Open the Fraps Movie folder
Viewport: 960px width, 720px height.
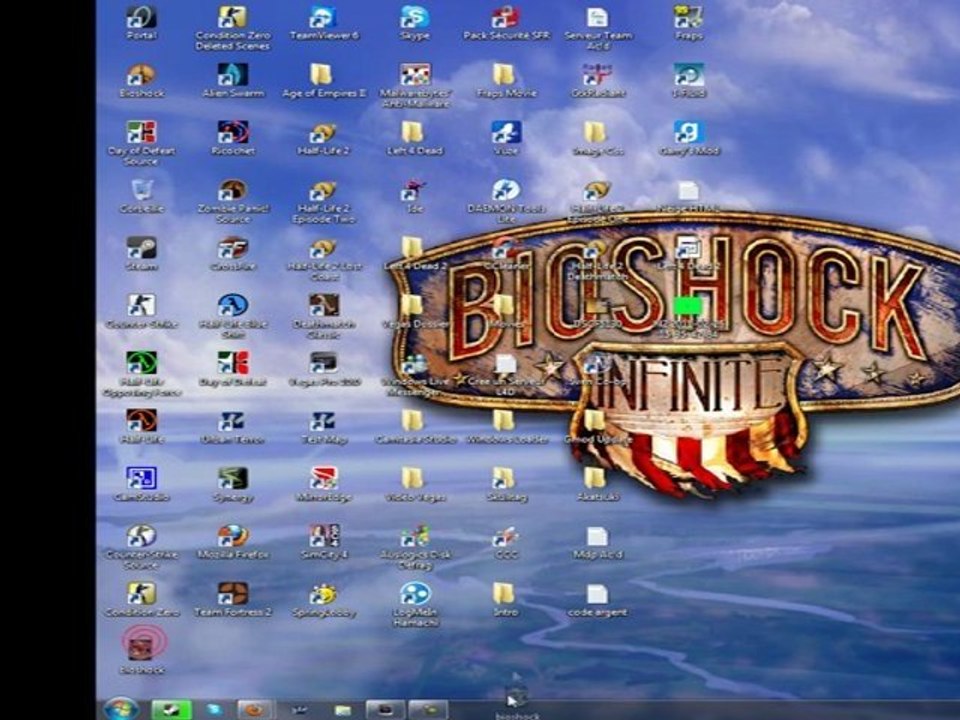tap(506, 80)
